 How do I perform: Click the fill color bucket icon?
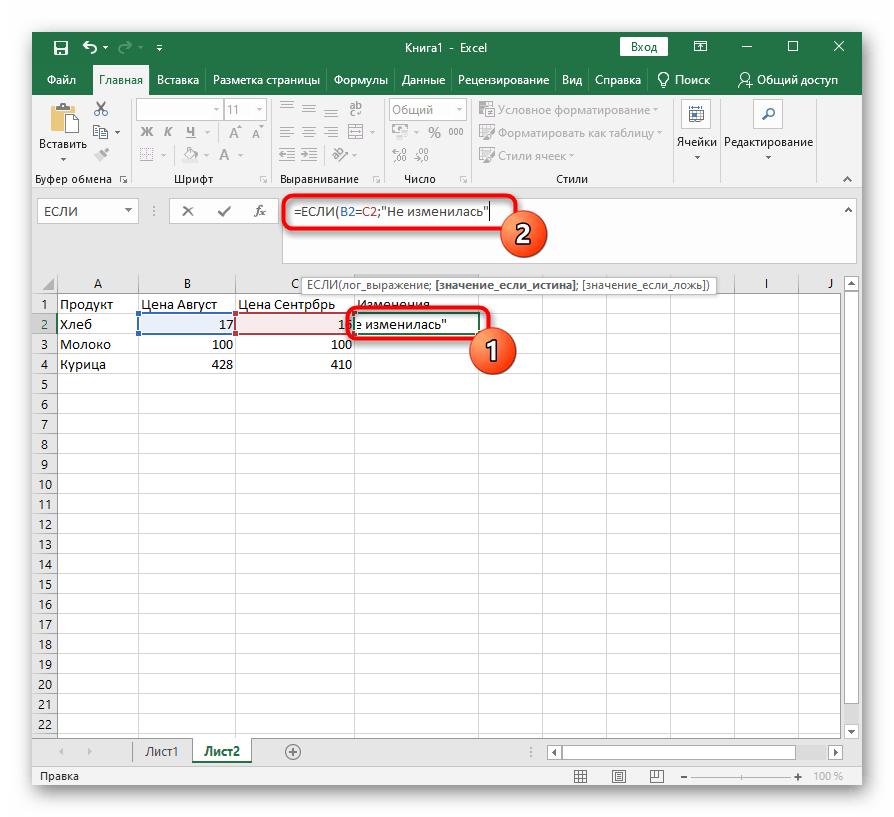pyautogui.click(x=190, y=154)
